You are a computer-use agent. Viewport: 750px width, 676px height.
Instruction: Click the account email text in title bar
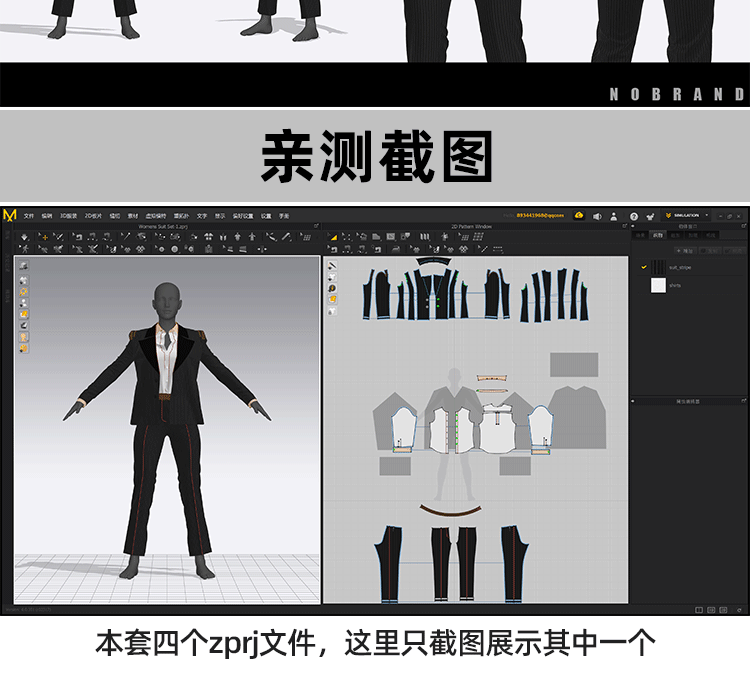tap(540, 216)
